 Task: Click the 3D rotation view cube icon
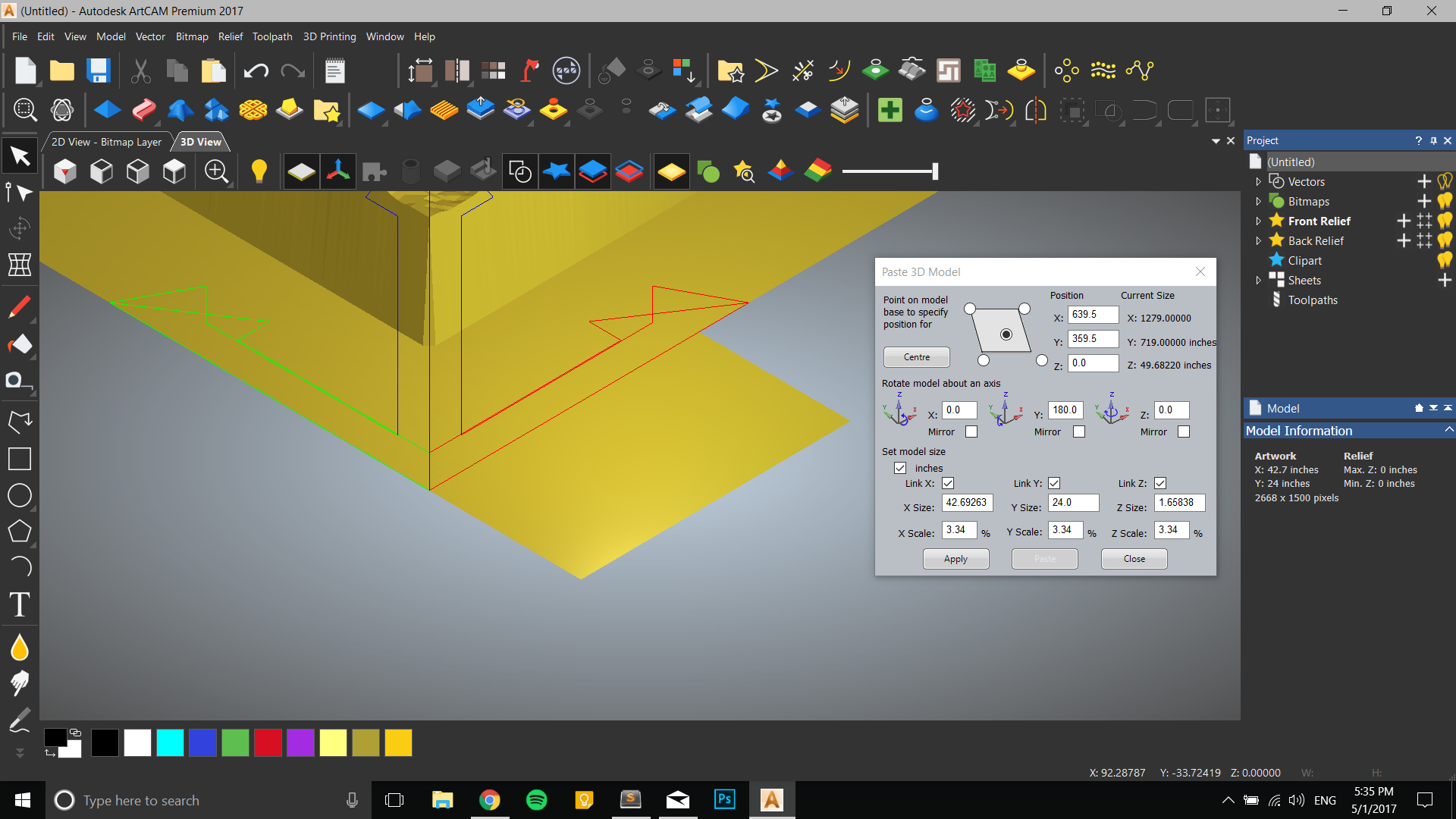[x=64, y=171]
